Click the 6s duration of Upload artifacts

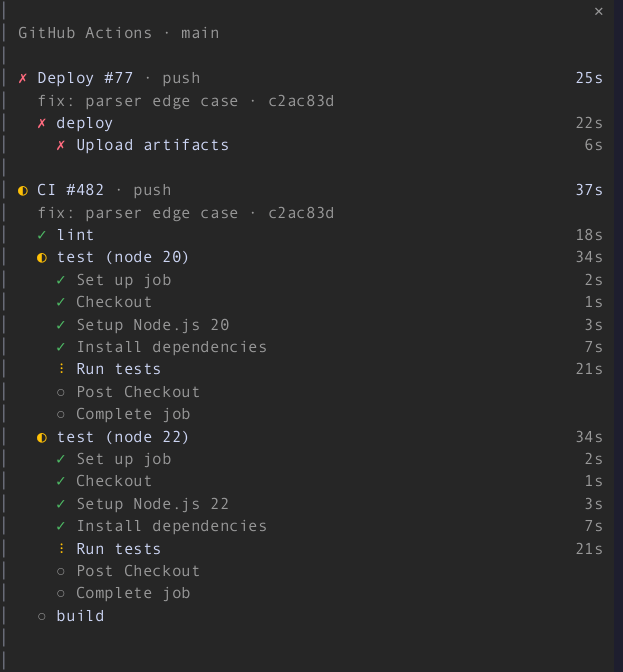click(594, 145)
